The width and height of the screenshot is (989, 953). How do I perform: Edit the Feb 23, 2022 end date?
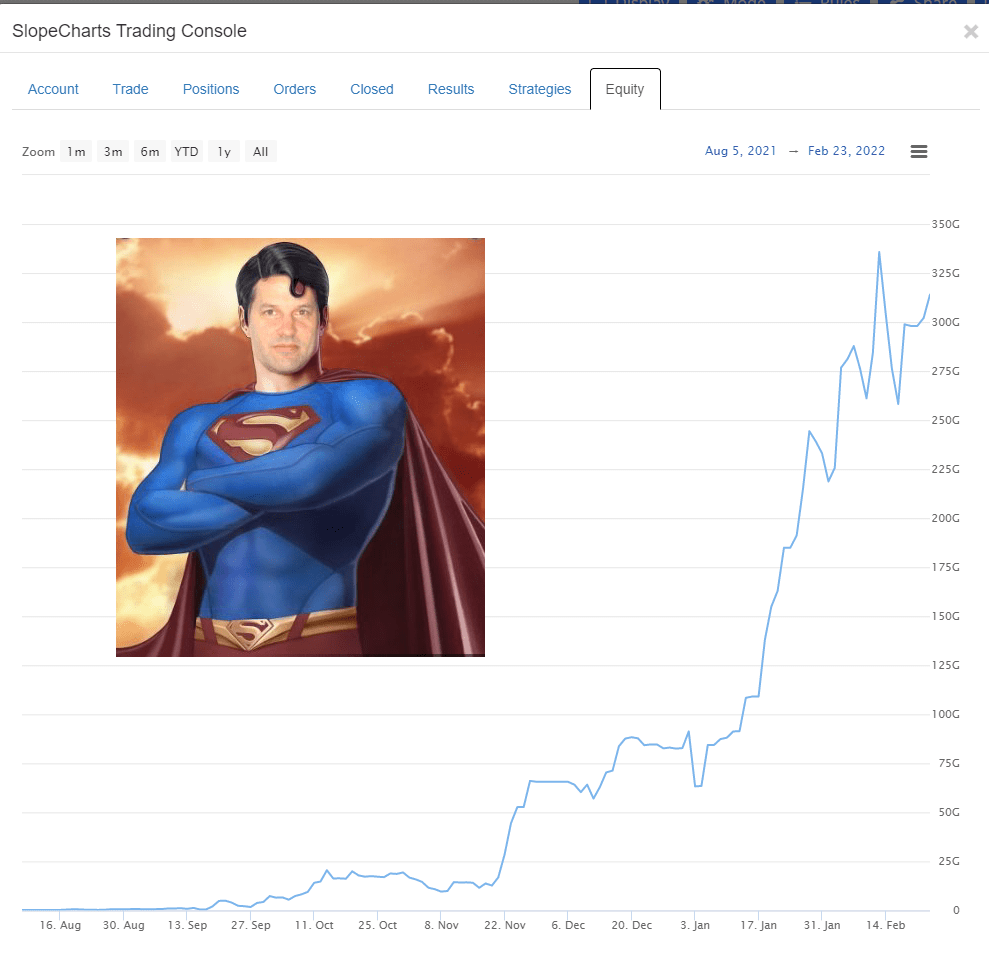pos(846,151)
